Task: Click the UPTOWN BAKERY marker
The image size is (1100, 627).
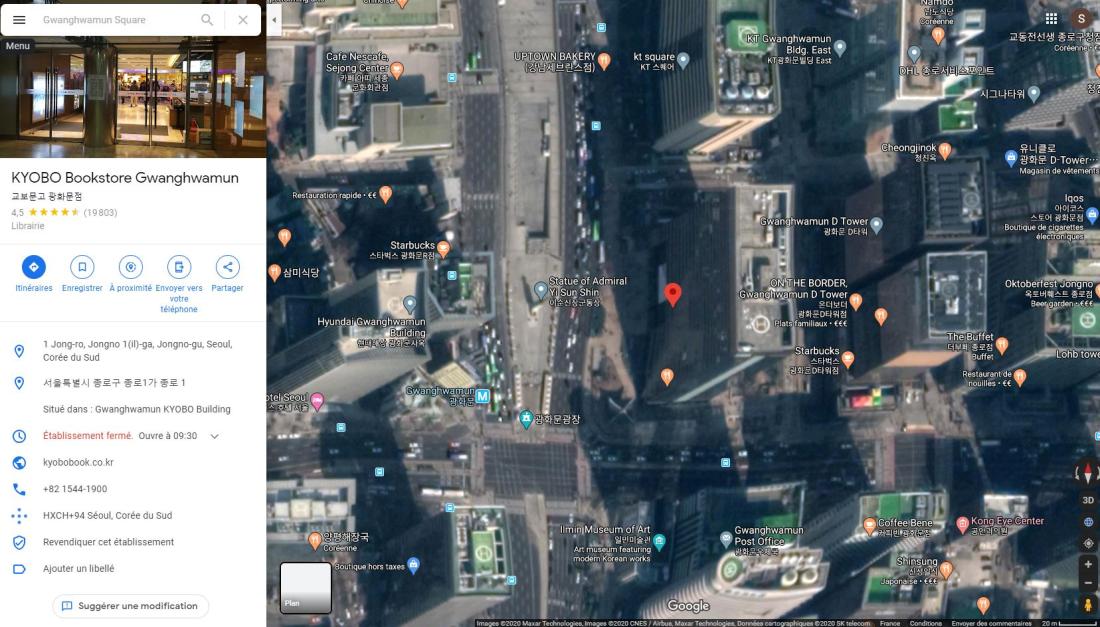Action: coord(604,60)
